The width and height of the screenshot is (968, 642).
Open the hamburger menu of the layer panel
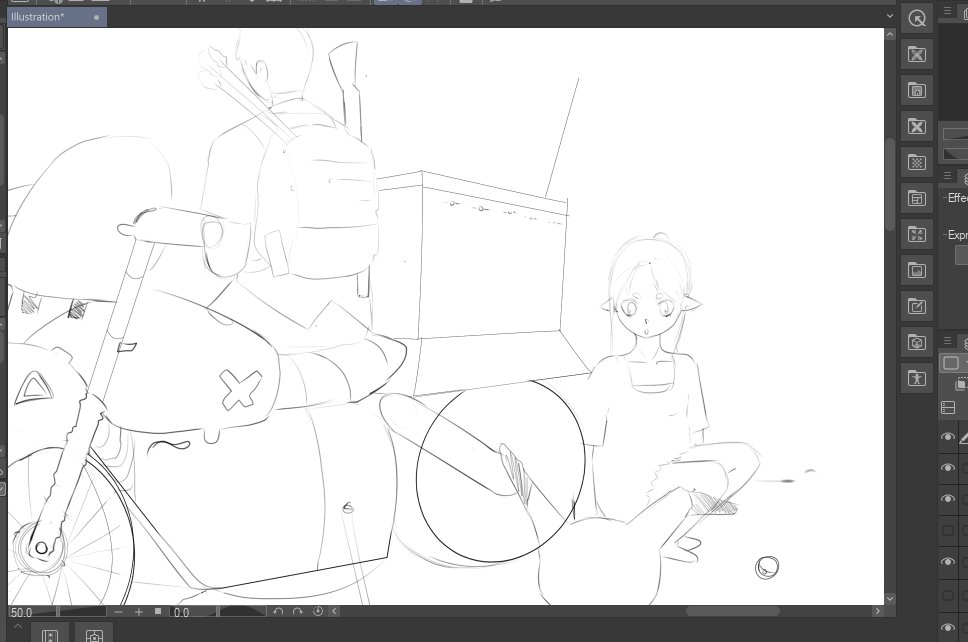[948, 340]
